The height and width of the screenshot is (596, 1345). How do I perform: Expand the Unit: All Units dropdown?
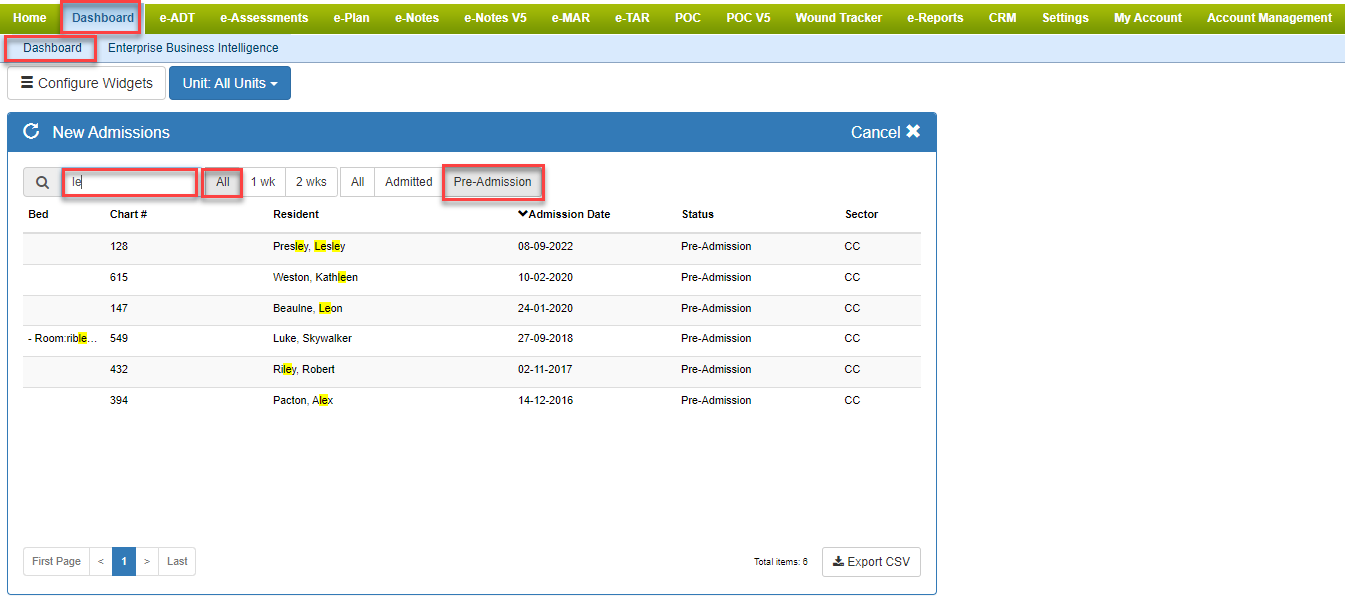pyautogui.click(x=230, y=83)
